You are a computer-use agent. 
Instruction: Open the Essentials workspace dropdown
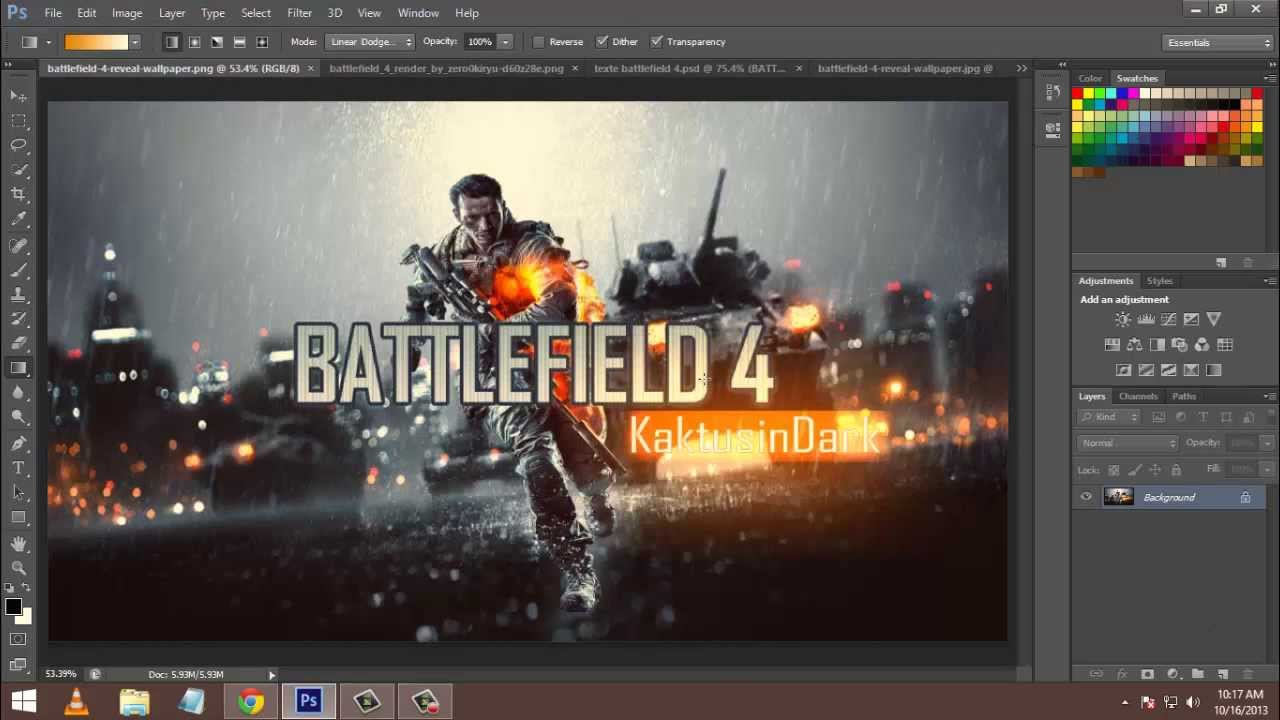coord(1217,42)
